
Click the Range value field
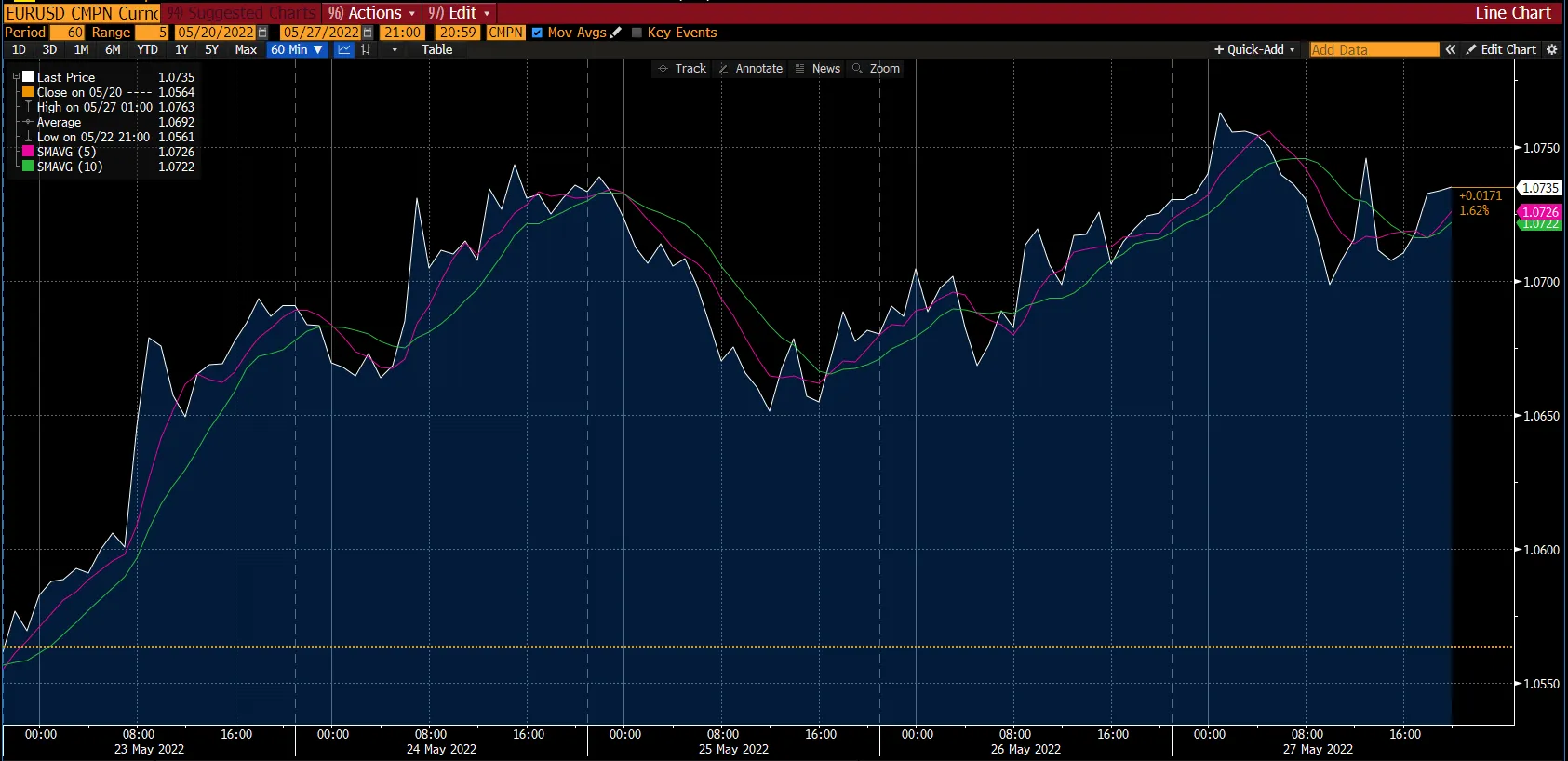coord(153,33)
